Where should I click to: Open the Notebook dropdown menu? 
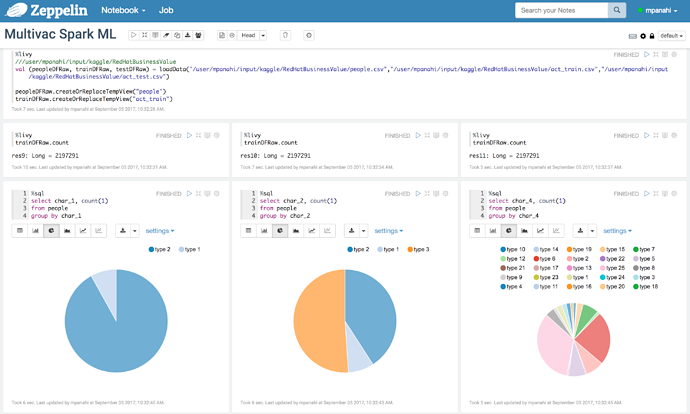[x=123, y=10]
